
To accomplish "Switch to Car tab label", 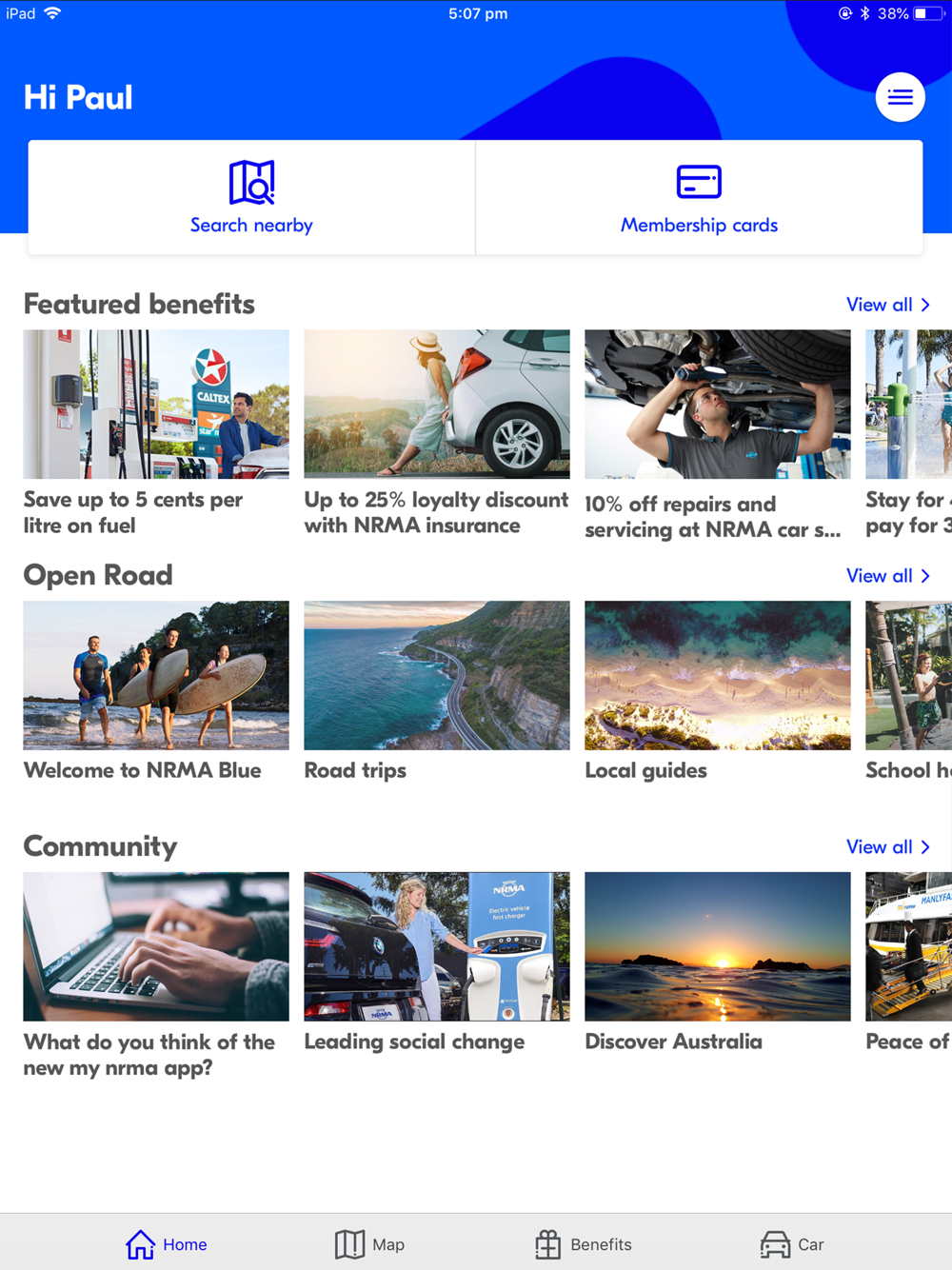I will point(811,1244).
